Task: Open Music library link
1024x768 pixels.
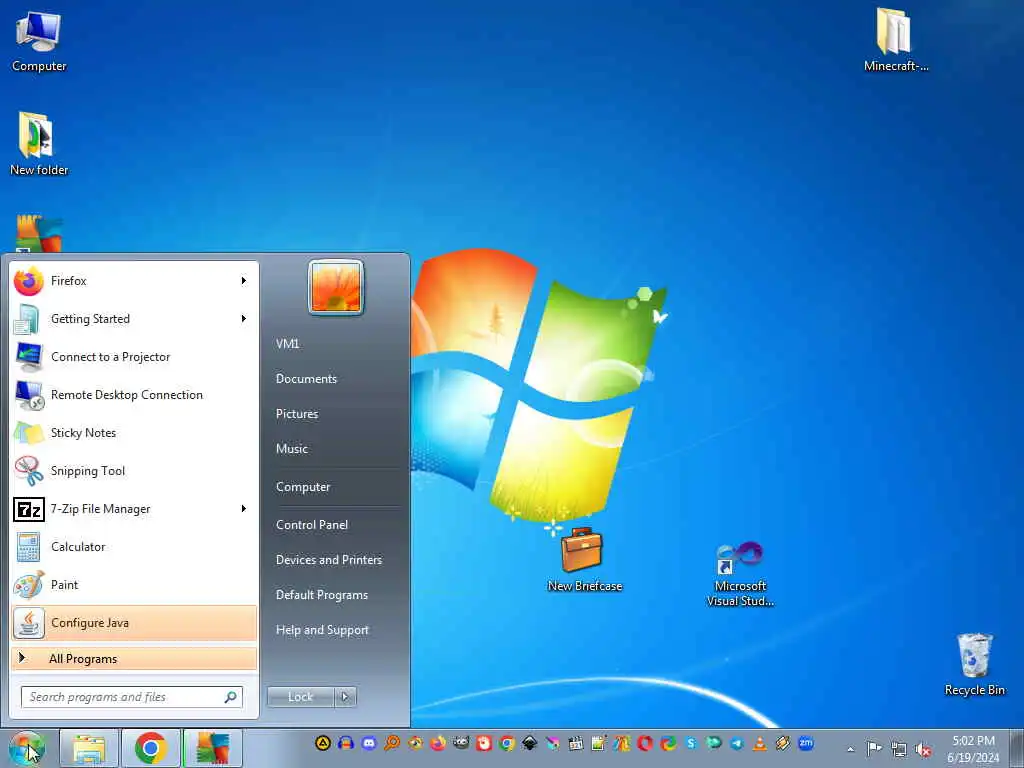Action: coord(292,449)
